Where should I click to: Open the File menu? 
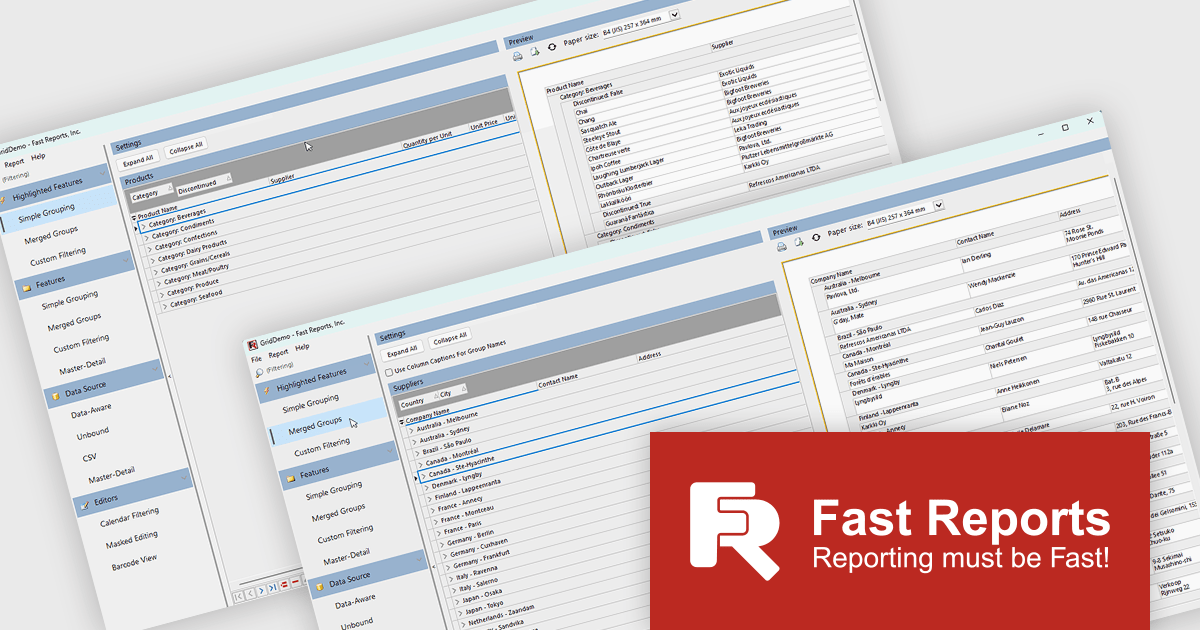click(256, 359)
